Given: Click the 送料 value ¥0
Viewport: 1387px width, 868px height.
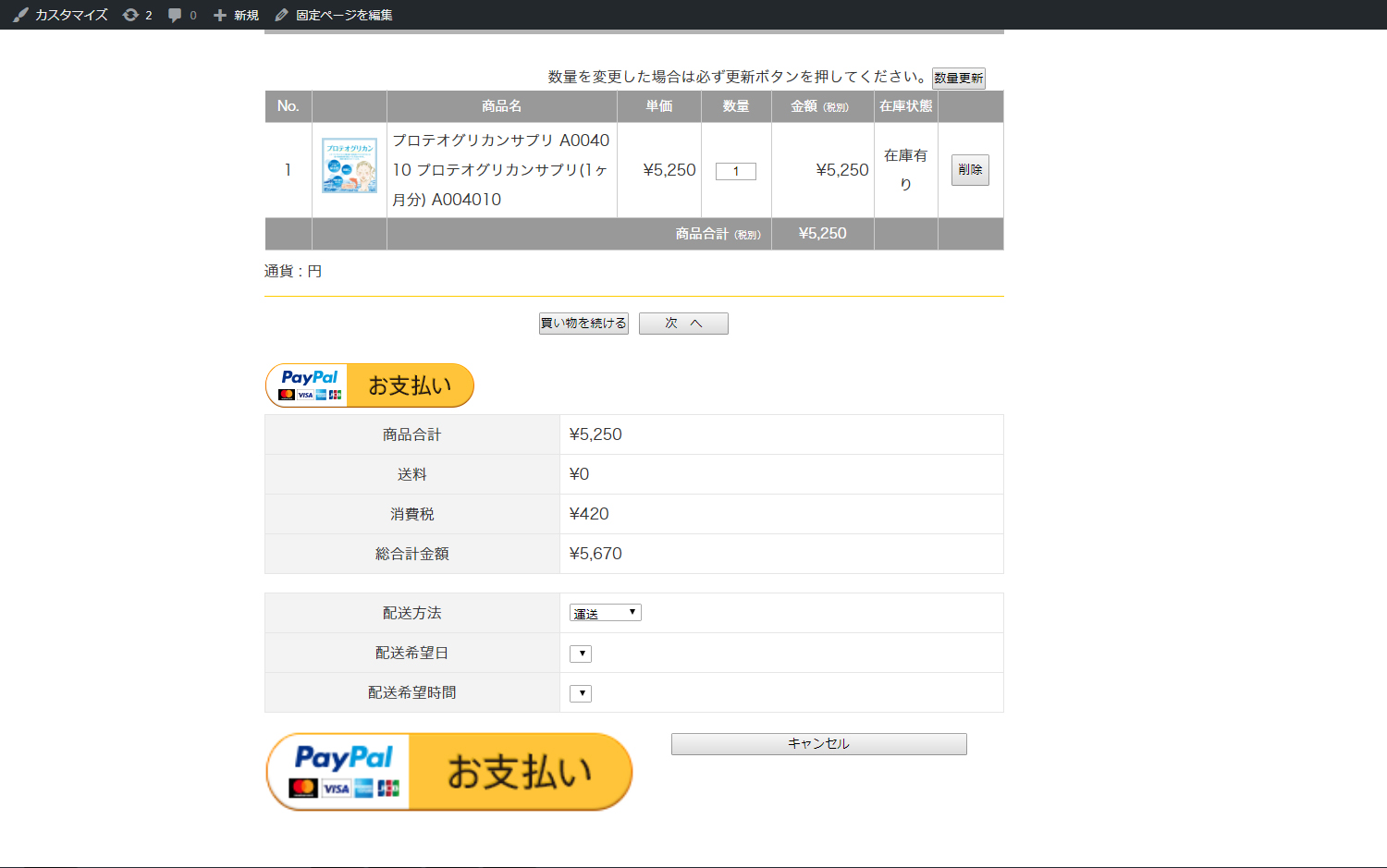Looking at the screenshot, I should point(579,474).
